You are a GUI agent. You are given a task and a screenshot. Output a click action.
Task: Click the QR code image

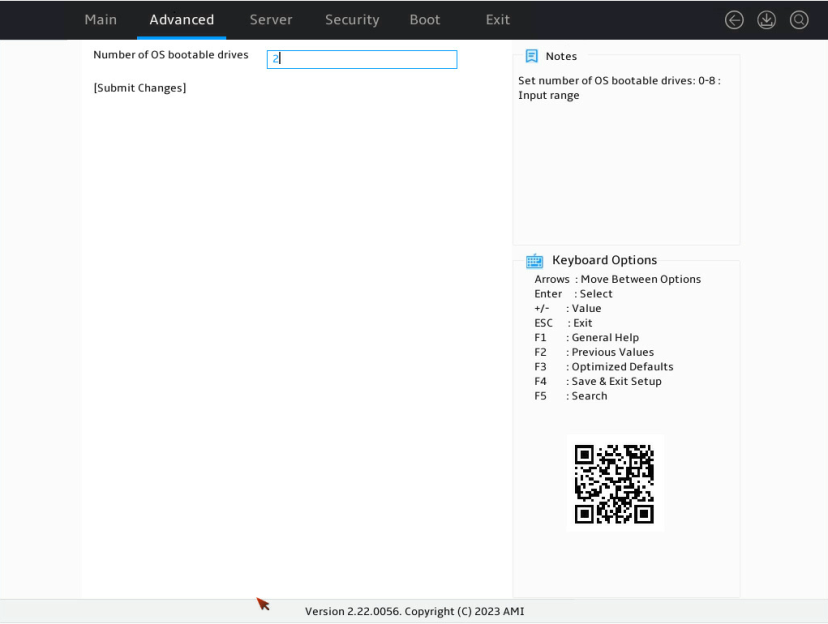pyautogui.click(x=614, y=484)
